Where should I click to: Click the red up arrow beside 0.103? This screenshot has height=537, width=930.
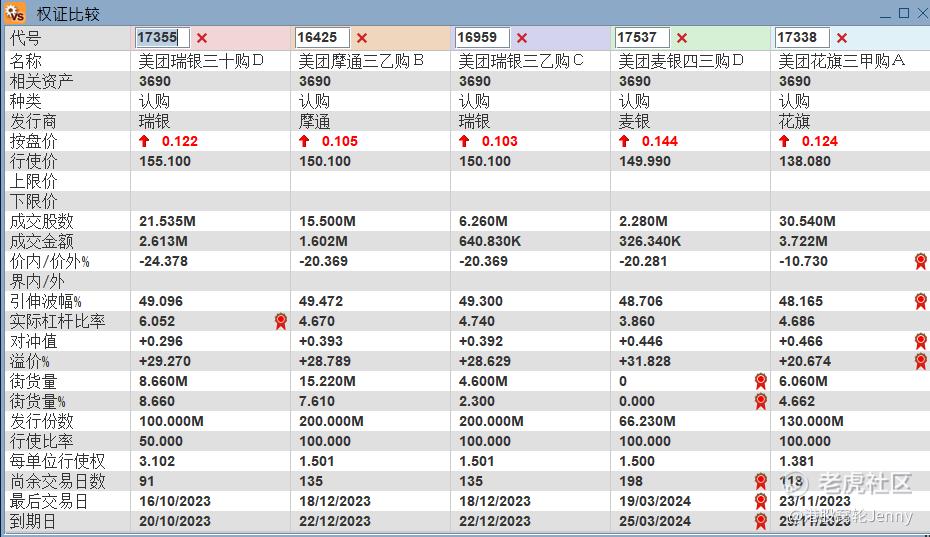coord(464,141)
